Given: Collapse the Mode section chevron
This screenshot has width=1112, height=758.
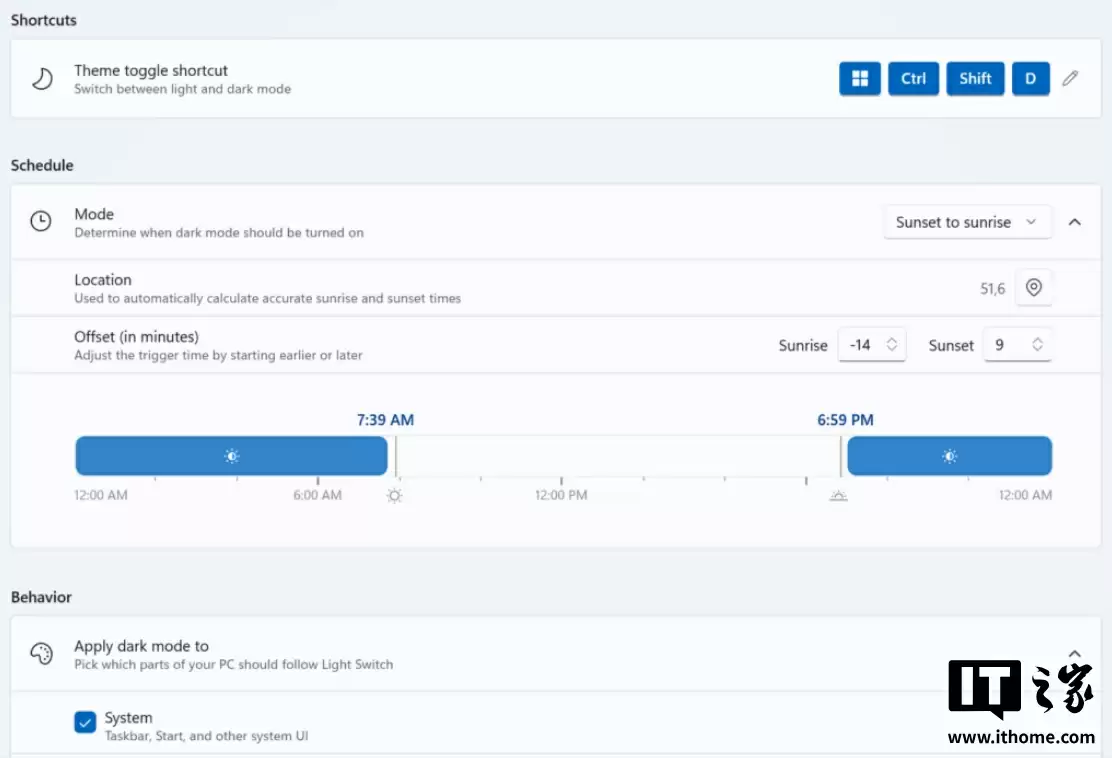Looking at the screenshot, I should point(1075,222).
